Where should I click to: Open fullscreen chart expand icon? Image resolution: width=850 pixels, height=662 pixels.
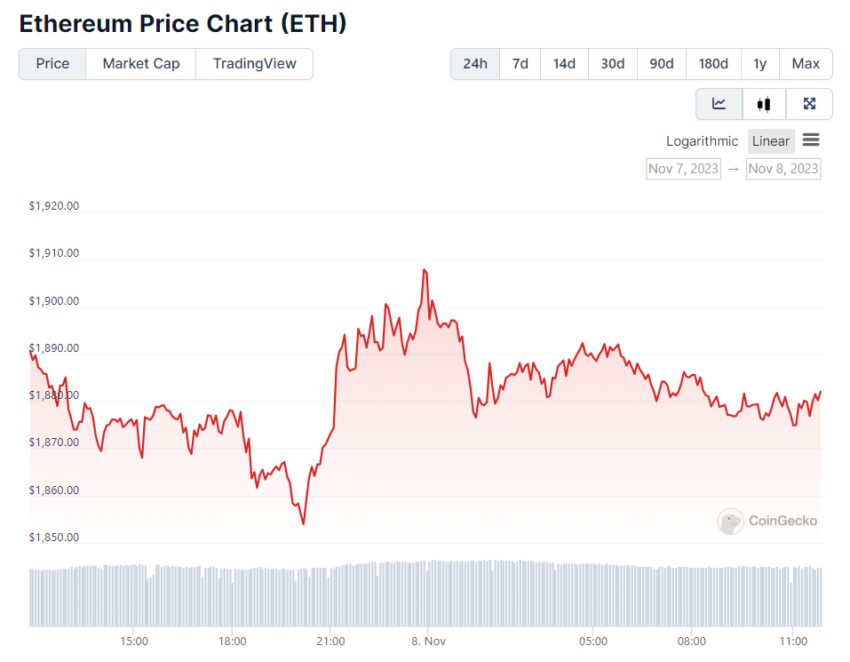[x=809, y=104]
